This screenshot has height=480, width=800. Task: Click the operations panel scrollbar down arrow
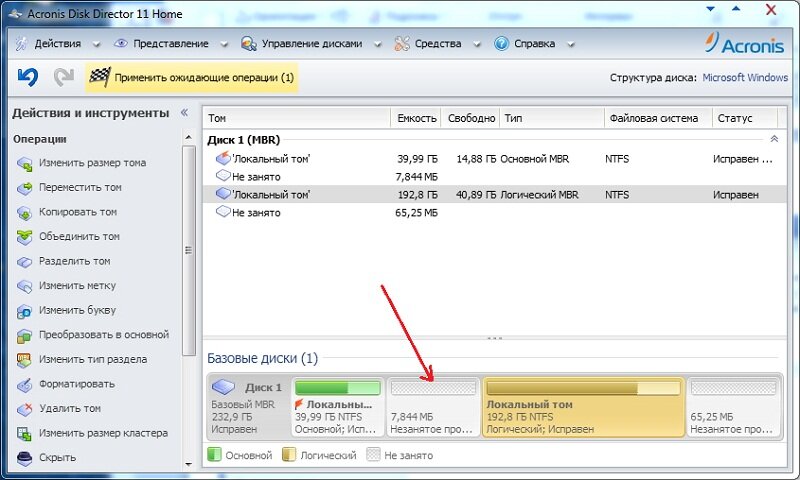coord(188,464)
